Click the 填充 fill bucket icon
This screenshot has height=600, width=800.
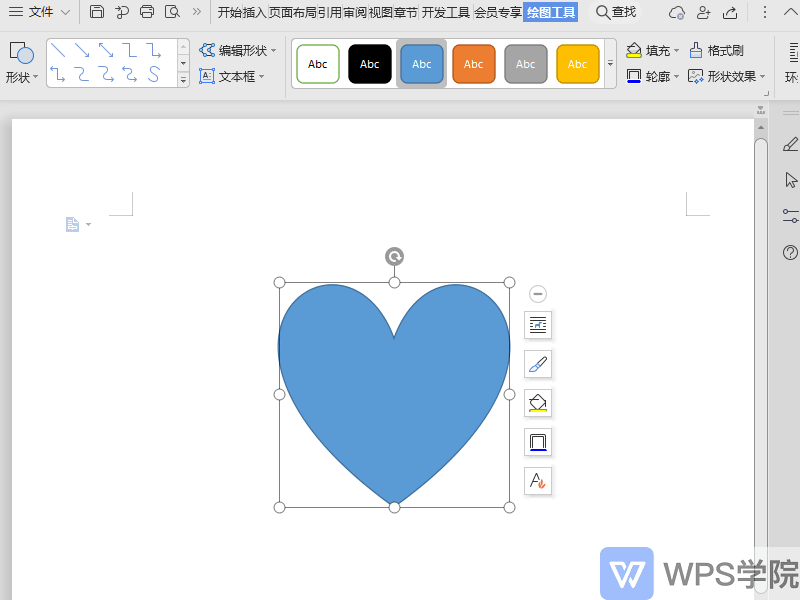point(634,50)
